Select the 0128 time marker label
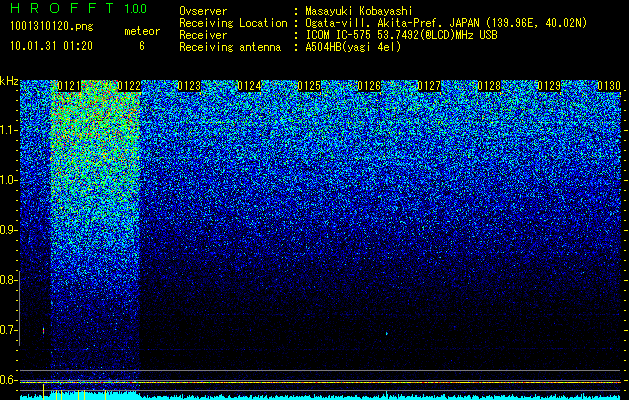Screen dimensions: 629x400 489,86
